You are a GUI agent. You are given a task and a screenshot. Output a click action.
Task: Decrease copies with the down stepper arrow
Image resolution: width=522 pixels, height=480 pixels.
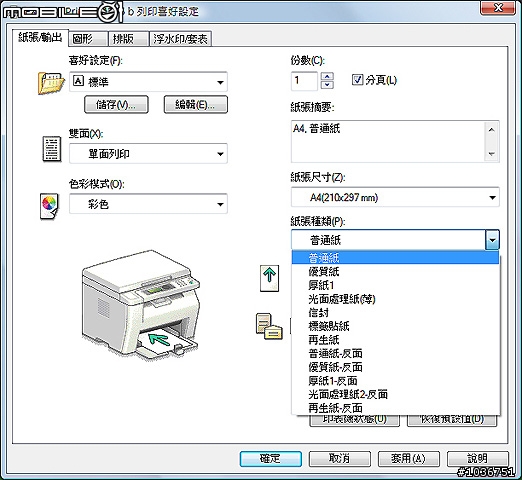[327, 85]
